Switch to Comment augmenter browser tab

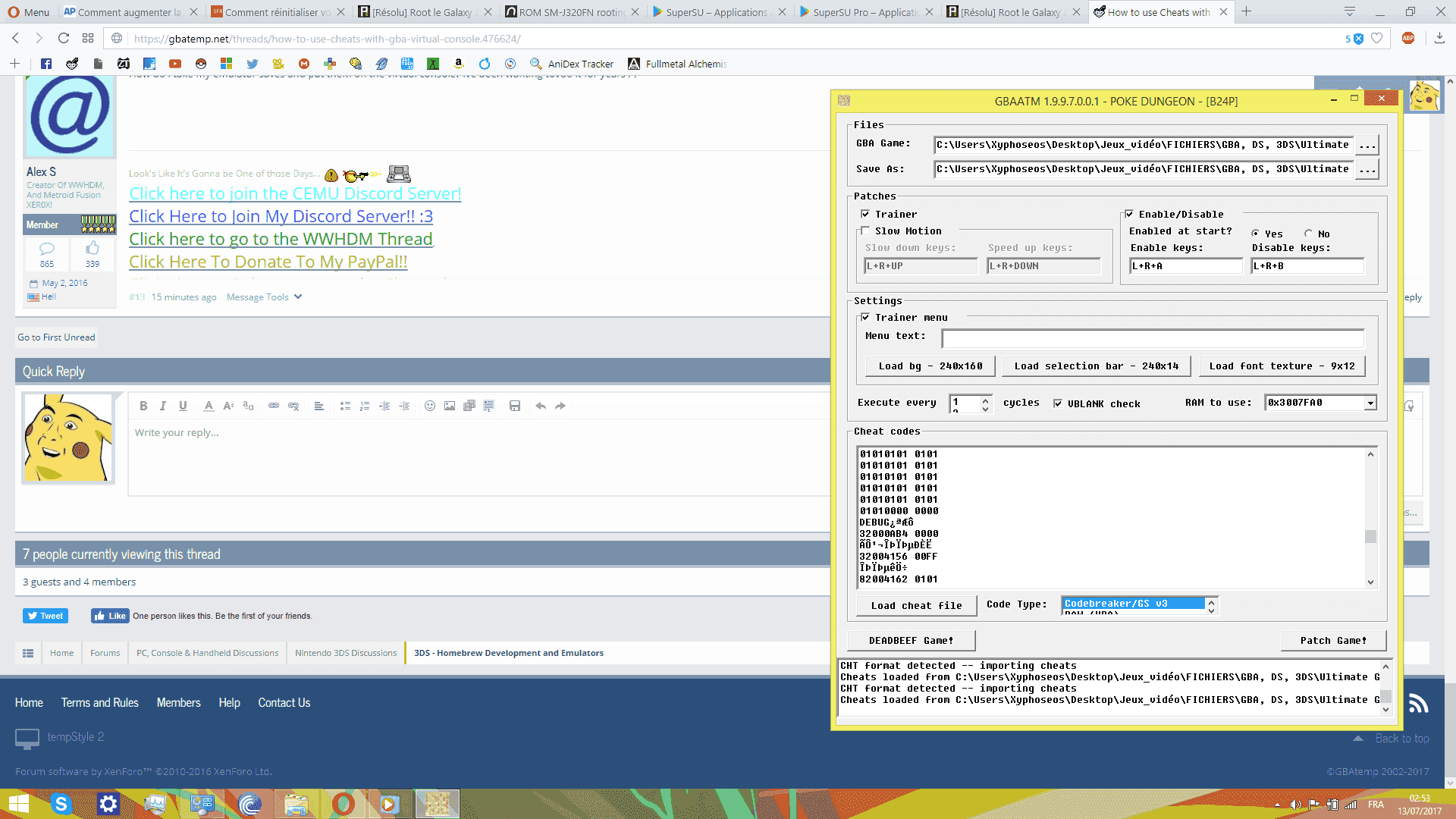[x=130, y=12]
